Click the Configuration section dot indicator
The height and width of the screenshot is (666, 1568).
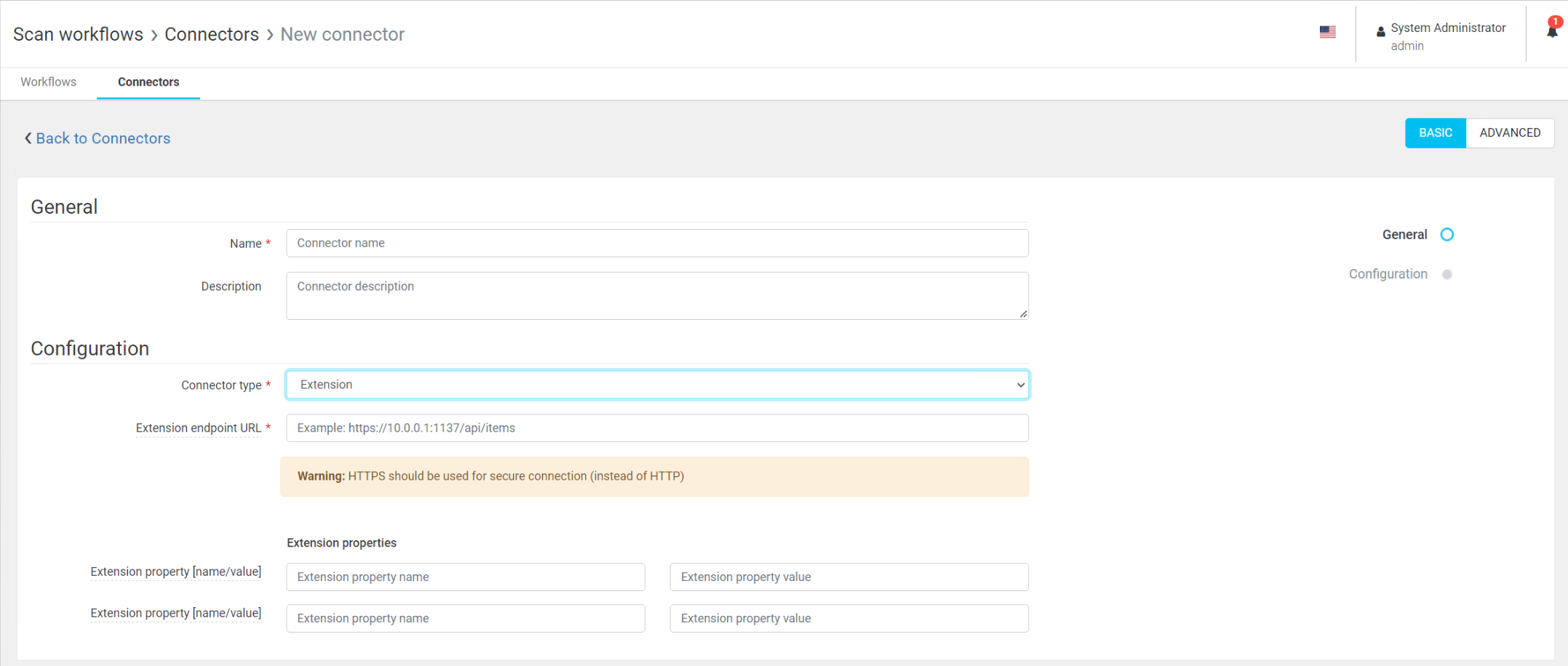click(1446, 275)
